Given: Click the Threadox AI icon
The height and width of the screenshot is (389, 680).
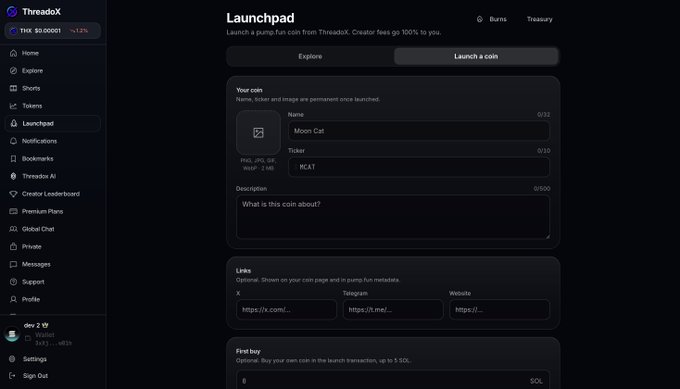Looking at the screenshot, I should [13, 176].
